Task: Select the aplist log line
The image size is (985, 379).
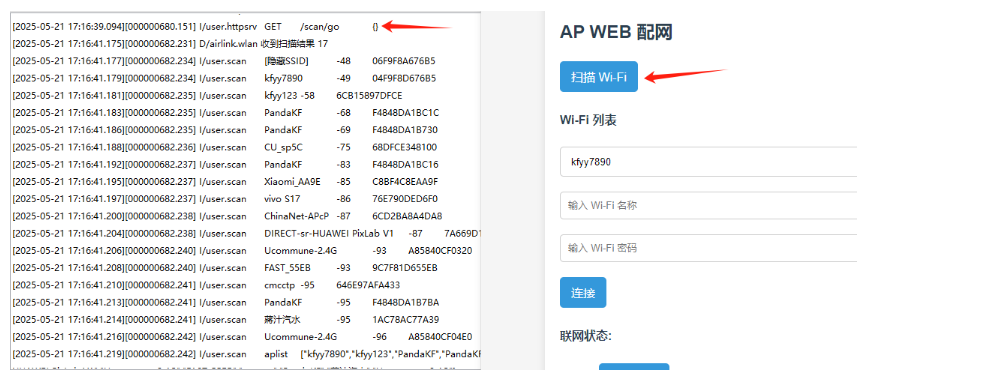Action: (246, 354)
